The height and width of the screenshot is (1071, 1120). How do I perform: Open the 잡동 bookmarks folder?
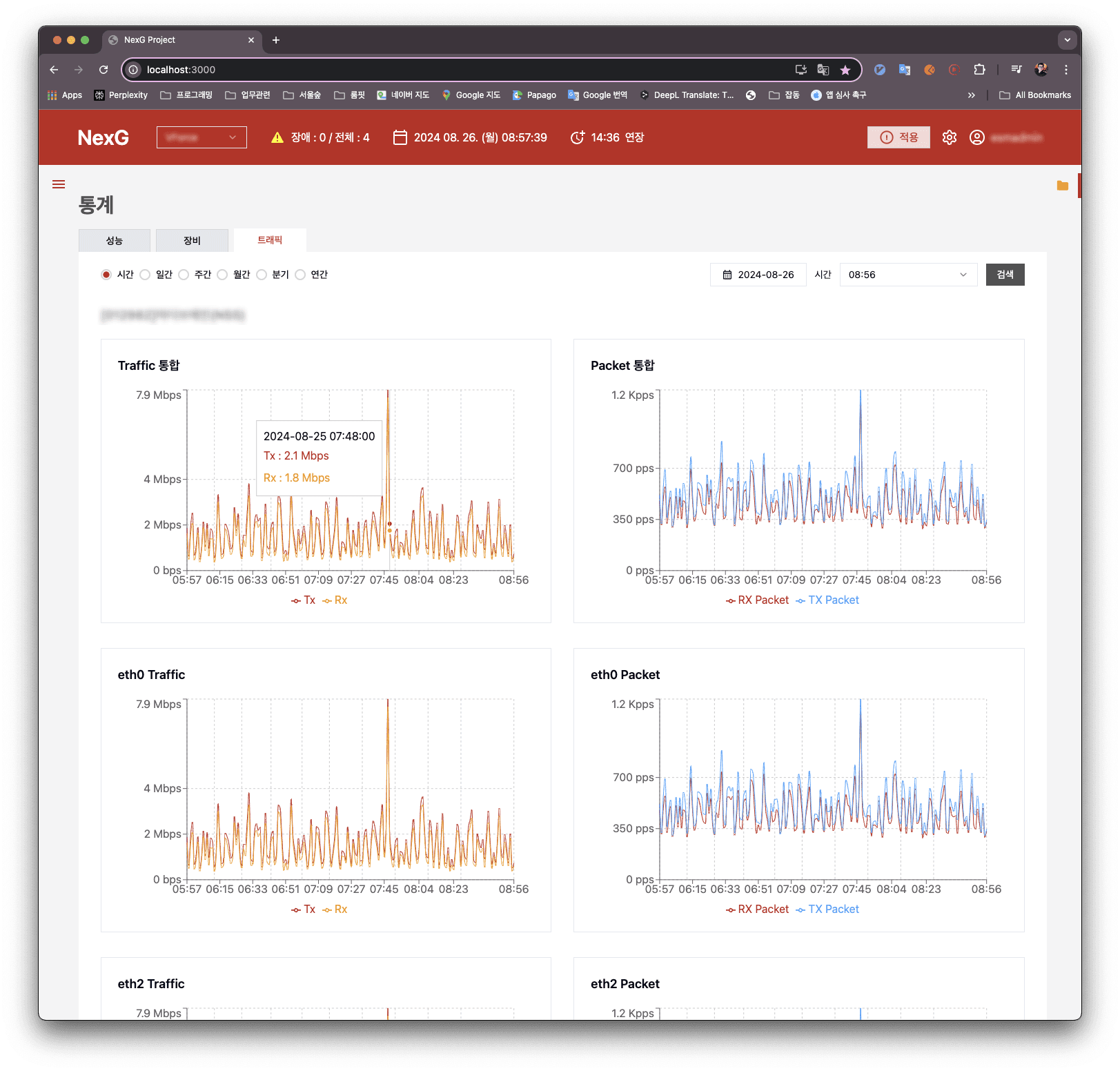(x=784, y=95)
